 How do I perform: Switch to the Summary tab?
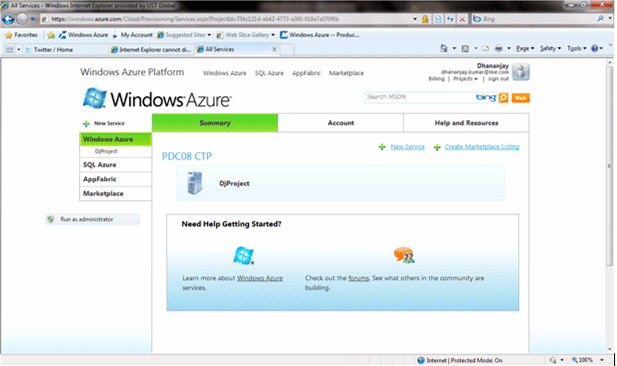click(215, 123)
